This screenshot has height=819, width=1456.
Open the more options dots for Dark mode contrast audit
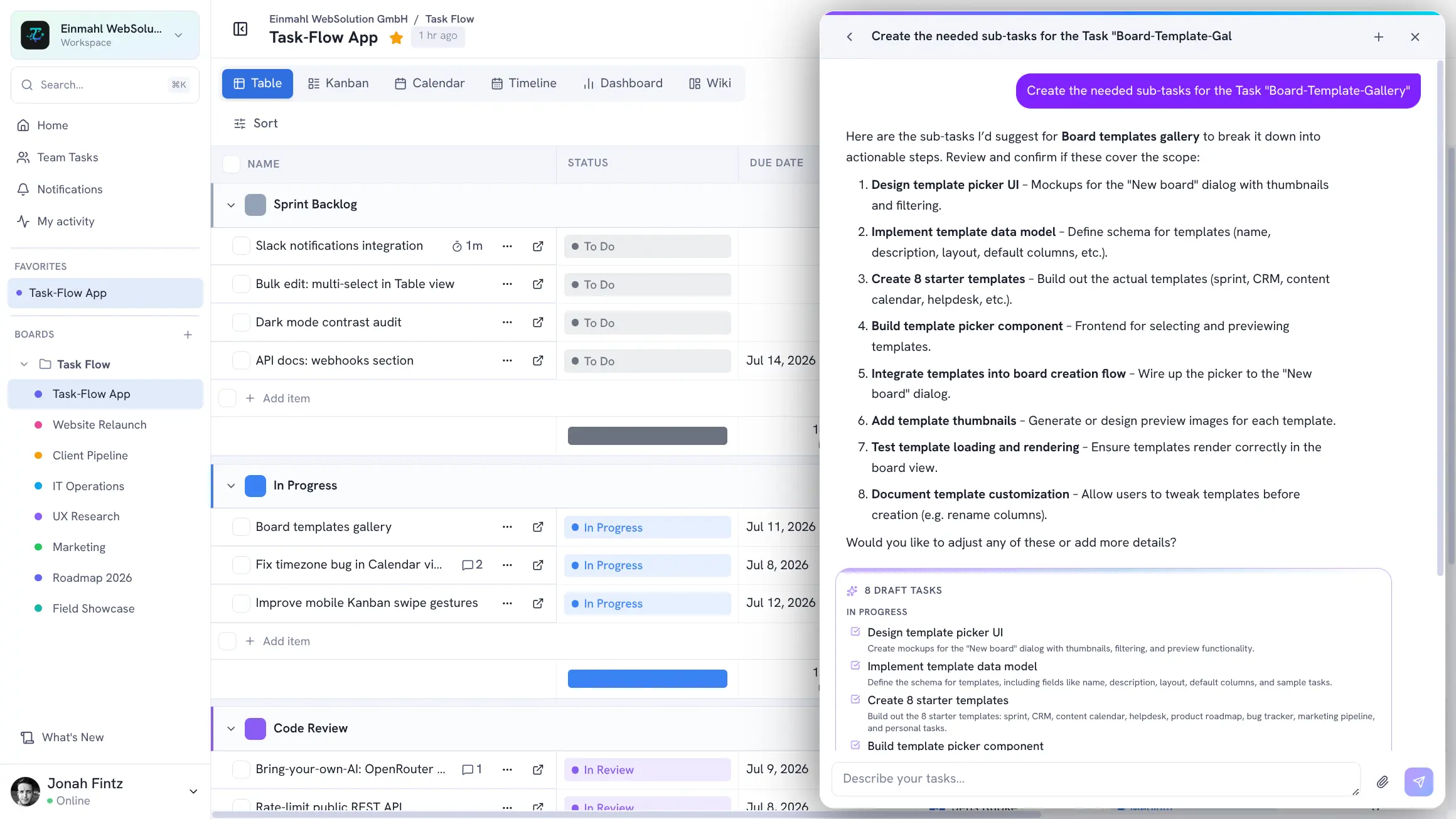point(507,323)
